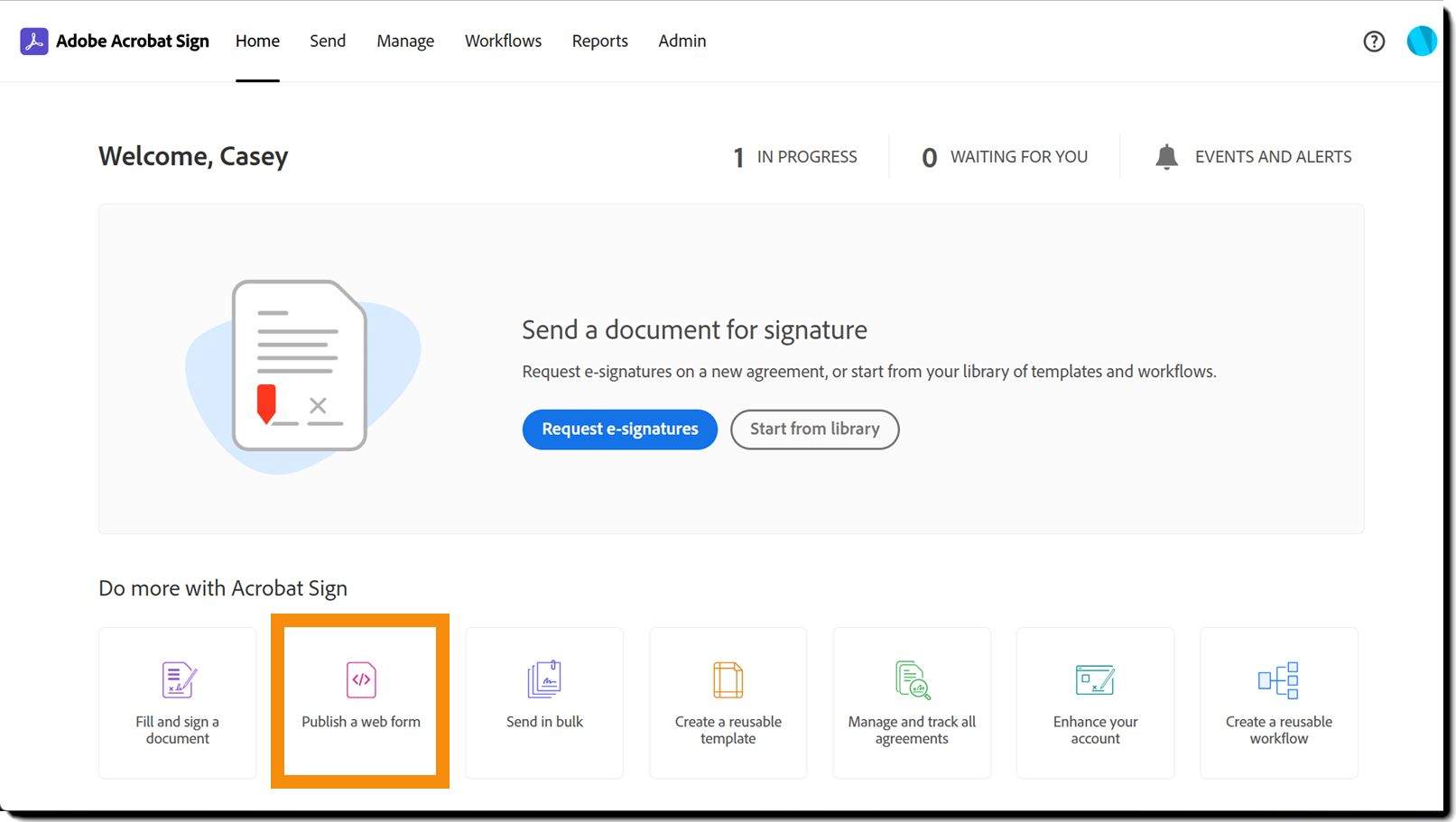Click the Events and Alerts bell icon
This screenshot has height=822, width=1456.
pos(1166,157)
